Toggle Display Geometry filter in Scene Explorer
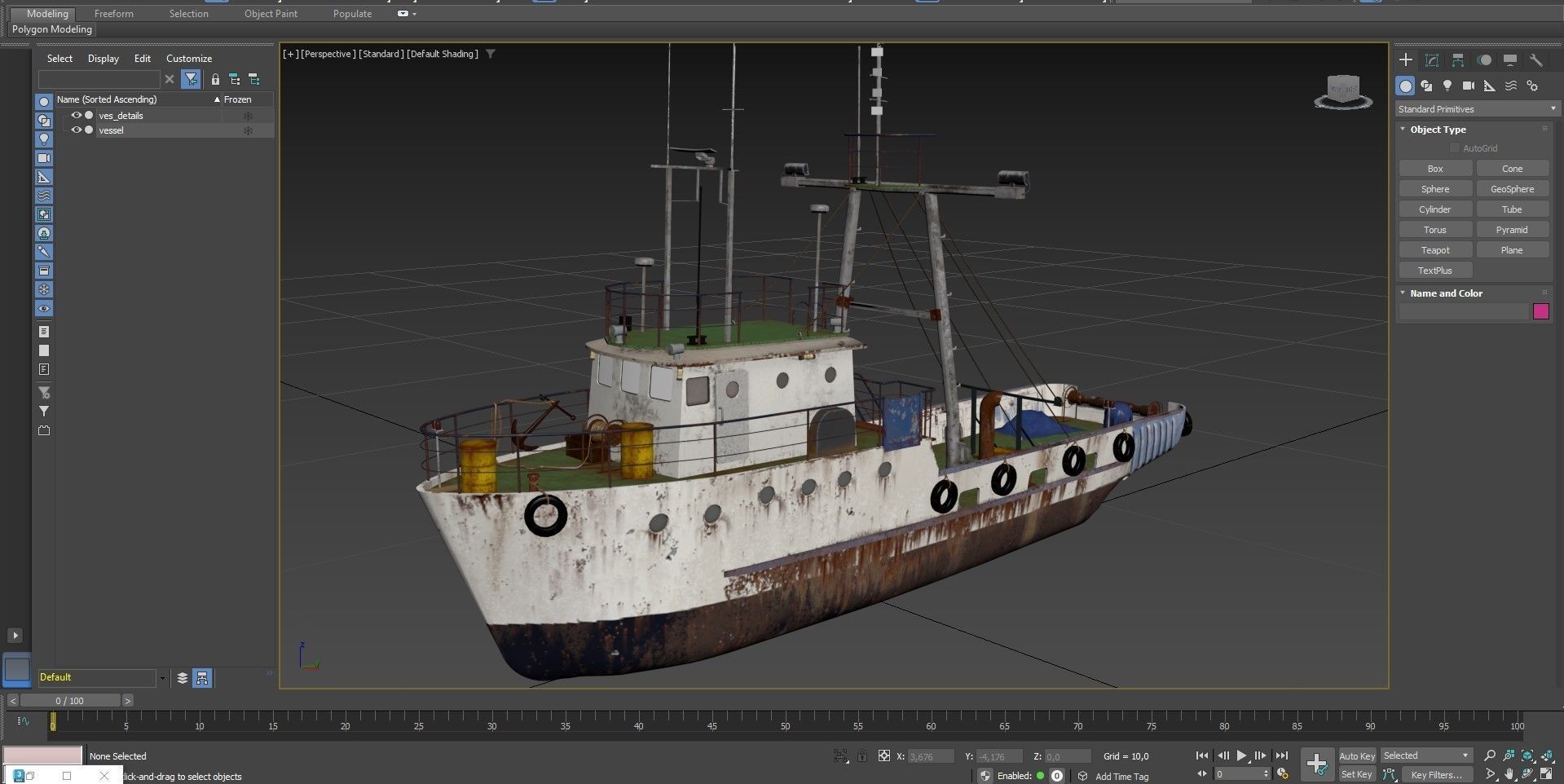1564x784 pixels. click(x=44, y=102)
